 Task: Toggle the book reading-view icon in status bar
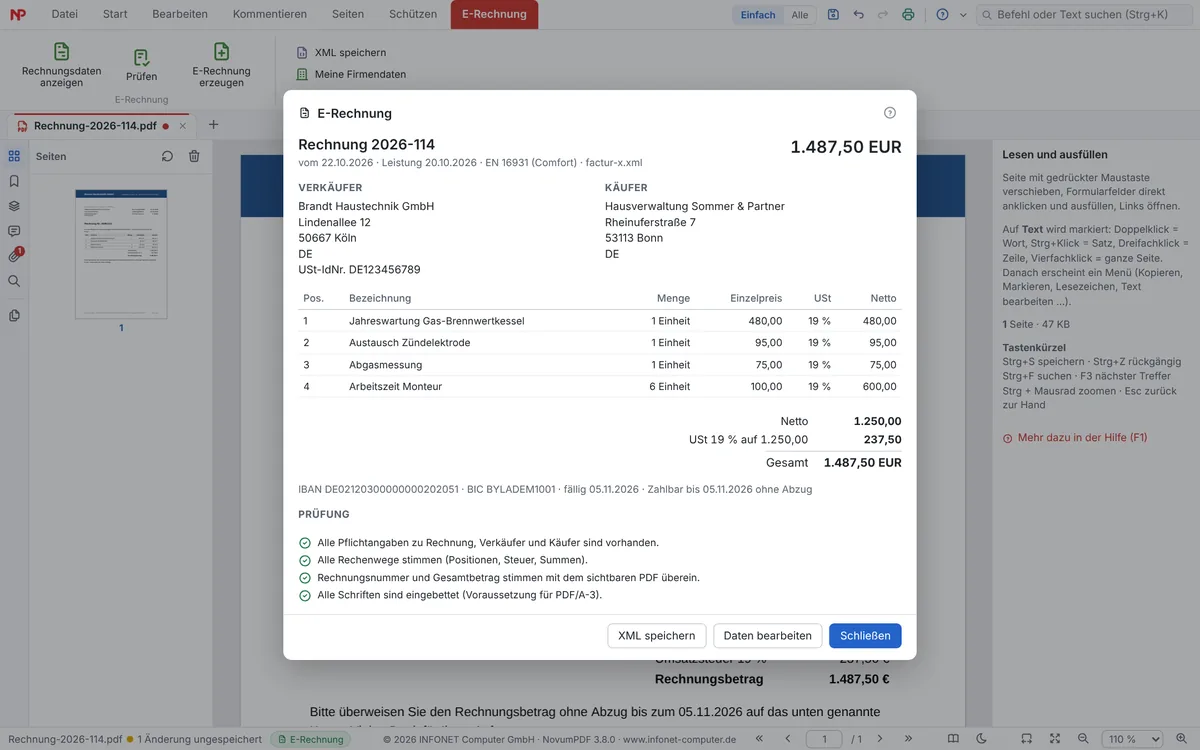953,739
